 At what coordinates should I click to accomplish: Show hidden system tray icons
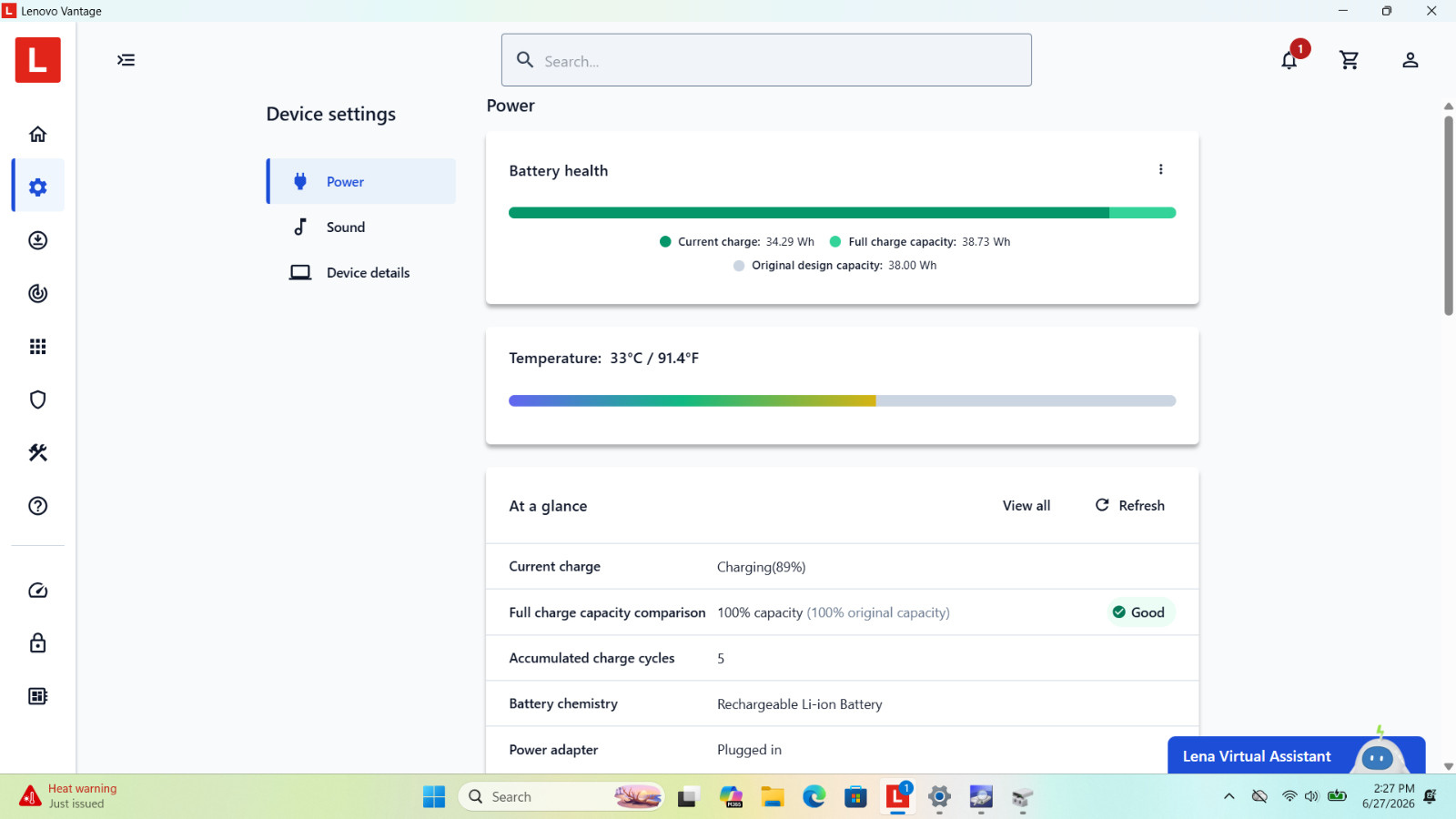[x=1229, y=796]
